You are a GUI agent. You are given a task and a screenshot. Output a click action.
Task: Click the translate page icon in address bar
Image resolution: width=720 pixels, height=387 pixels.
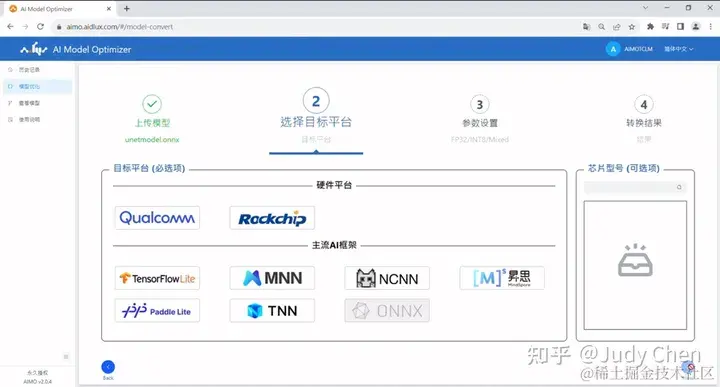[586, 27]
